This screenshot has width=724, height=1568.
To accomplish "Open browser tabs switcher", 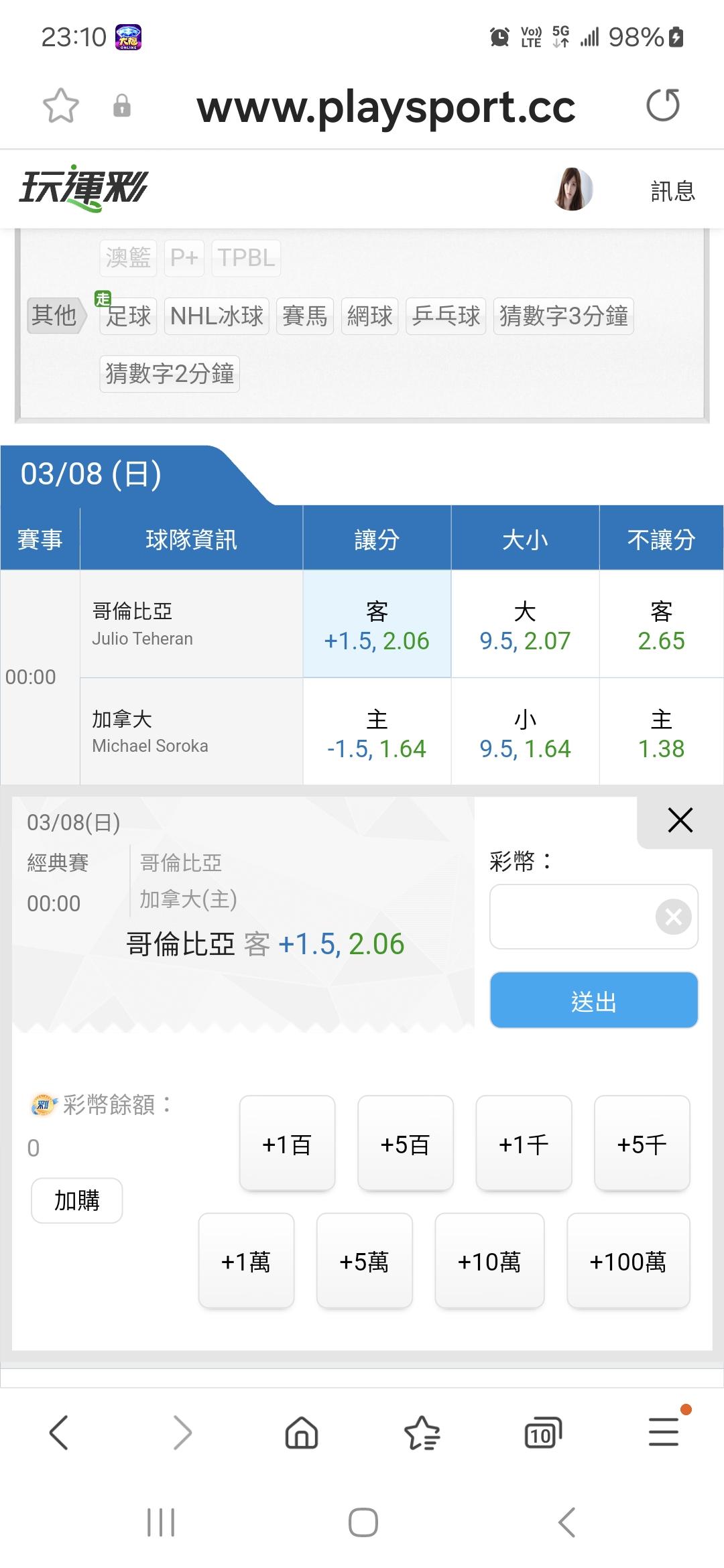I will click(x=542, y=1433).
